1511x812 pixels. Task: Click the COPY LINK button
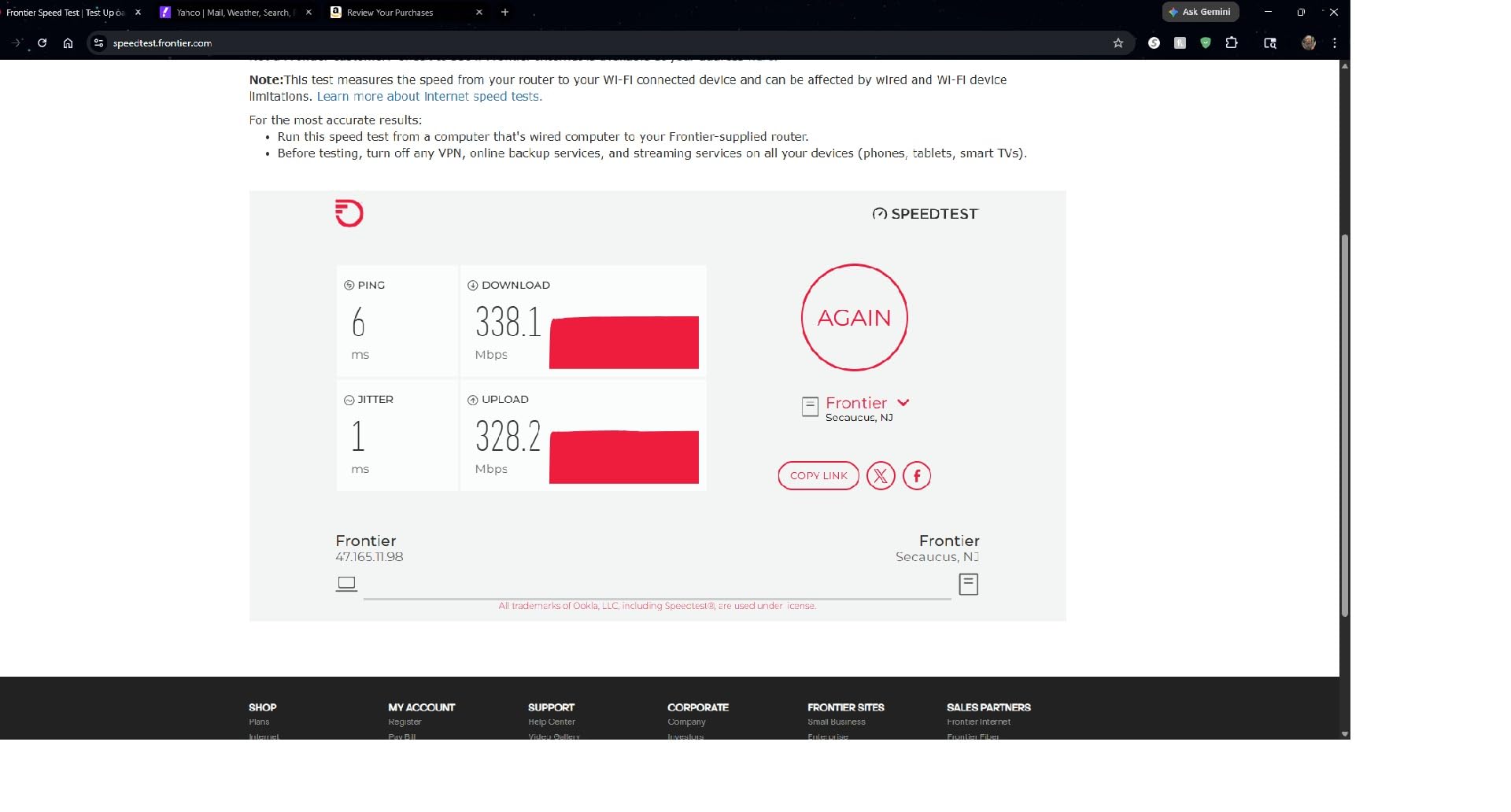pyautogui.click(x=818, y=475)
